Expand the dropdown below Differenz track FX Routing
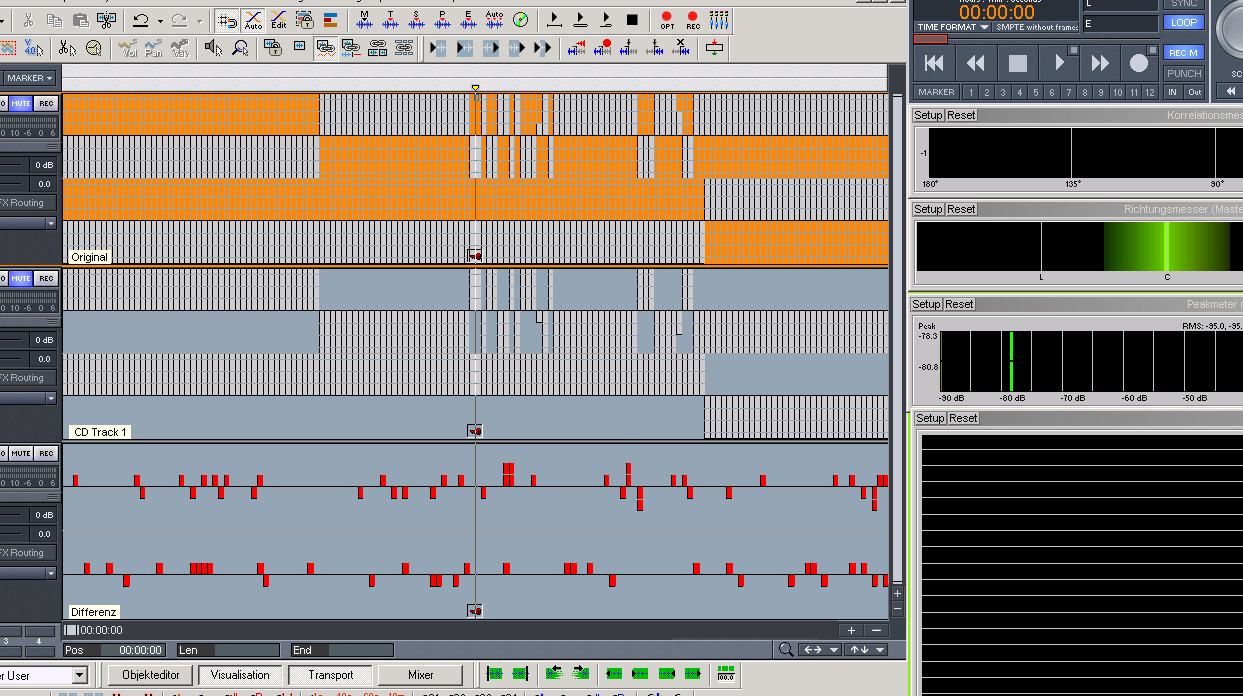 click(51, 573)
